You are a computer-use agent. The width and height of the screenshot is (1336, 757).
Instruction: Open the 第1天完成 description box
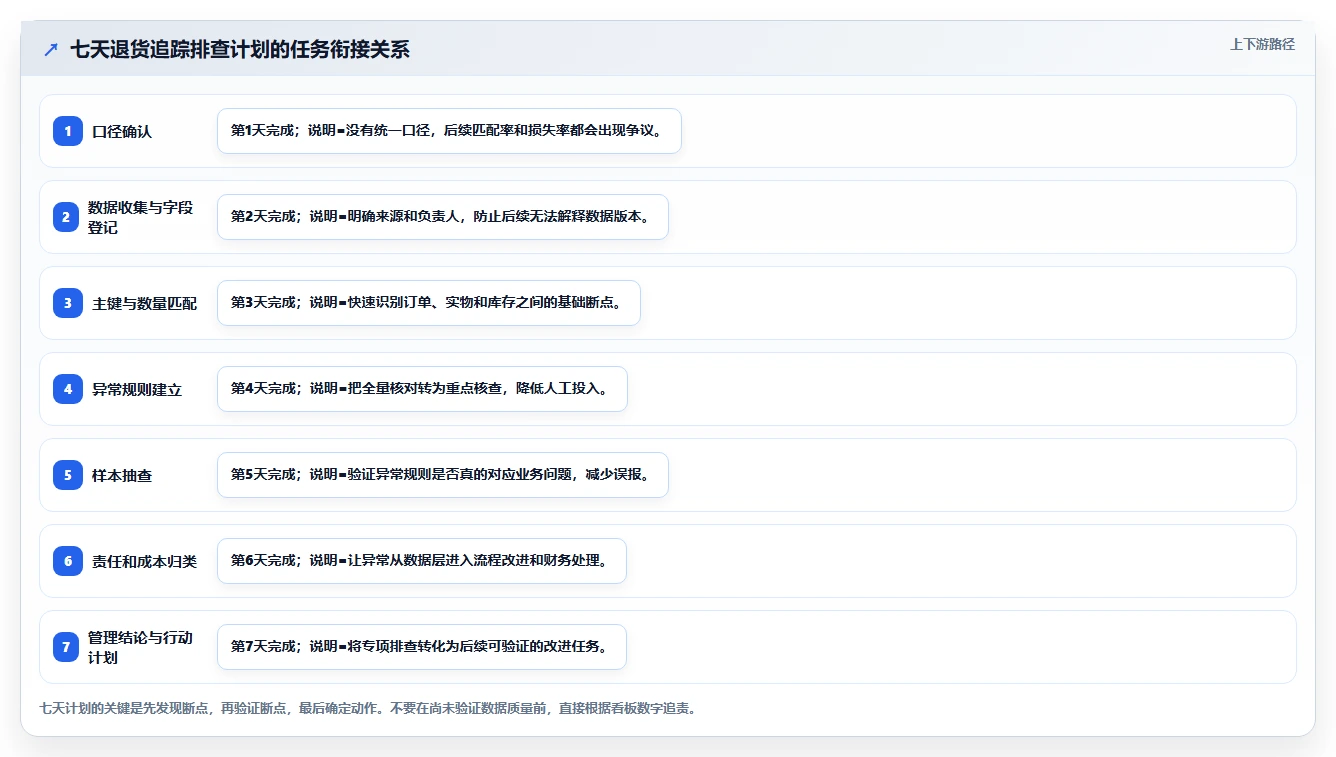point(449,131)
